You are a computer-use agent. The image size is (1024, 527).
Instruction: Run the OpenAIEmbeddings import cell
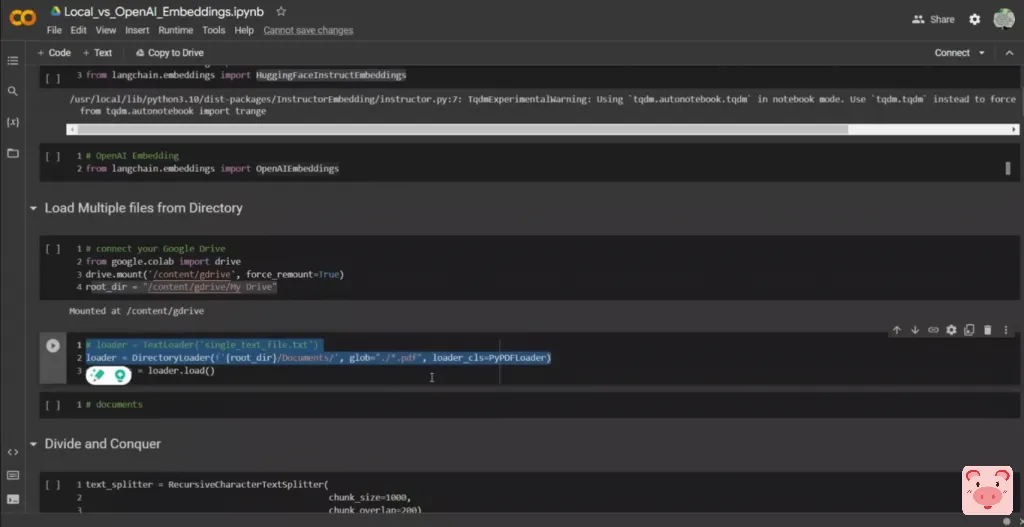[53, 157]
